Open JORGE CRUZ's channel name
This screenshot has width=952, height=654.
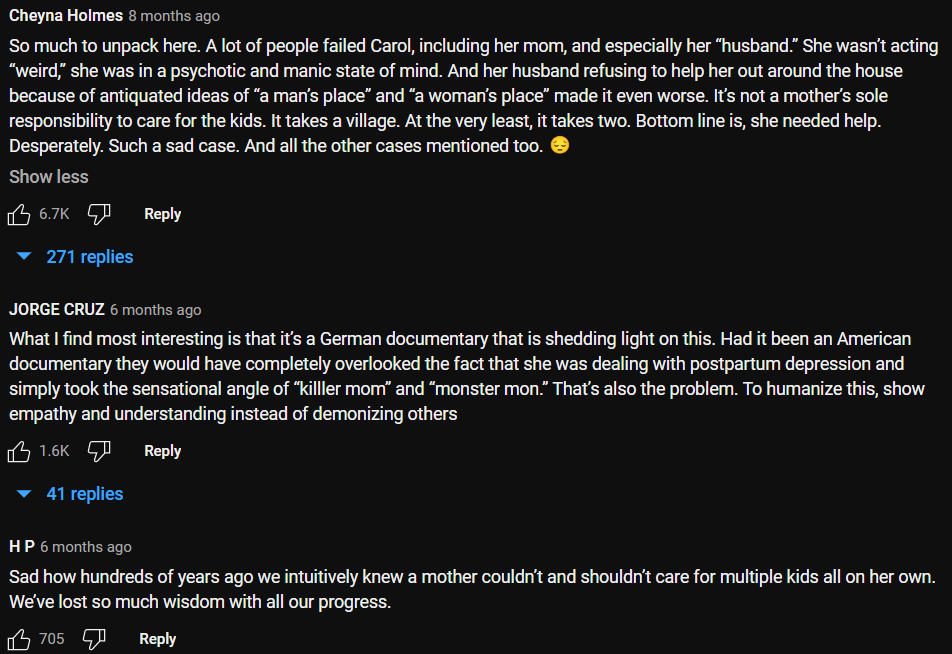point(56,309)
